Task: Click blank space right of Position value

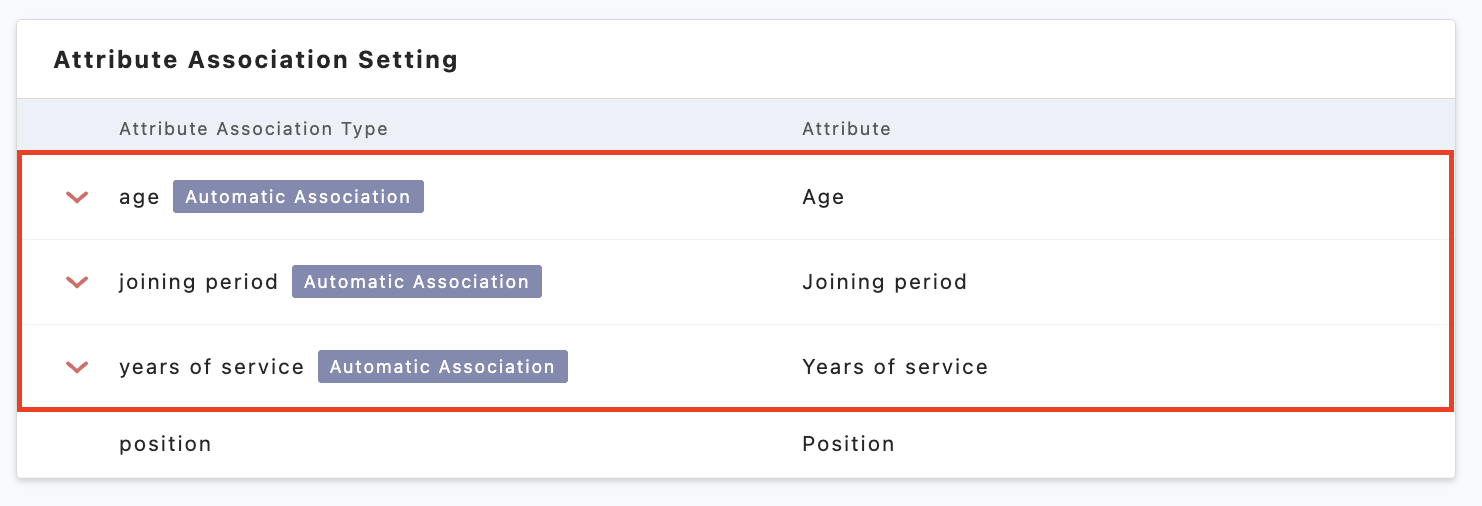Action: 1150,444
